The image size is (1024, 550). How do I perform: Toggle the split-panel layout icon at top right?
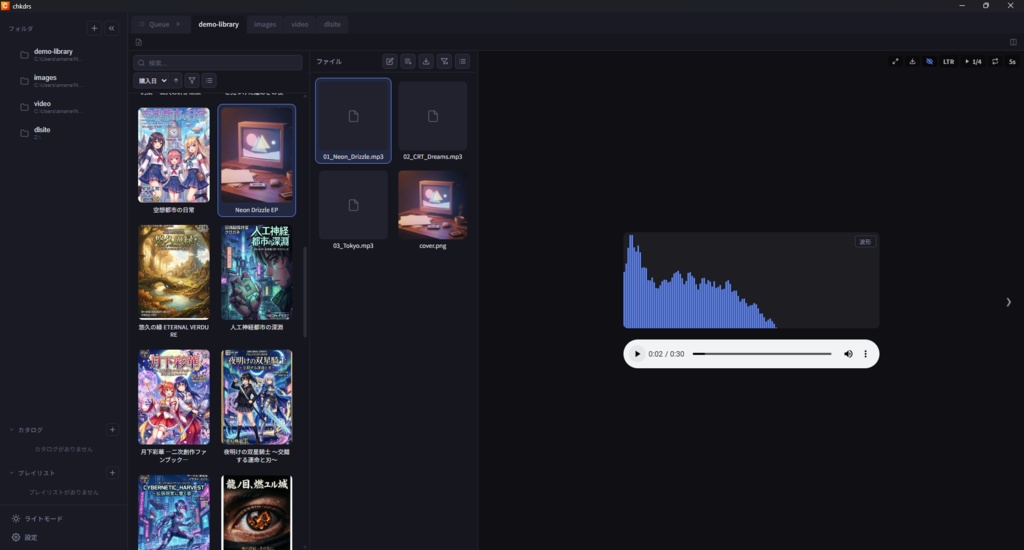(1013, 42)
